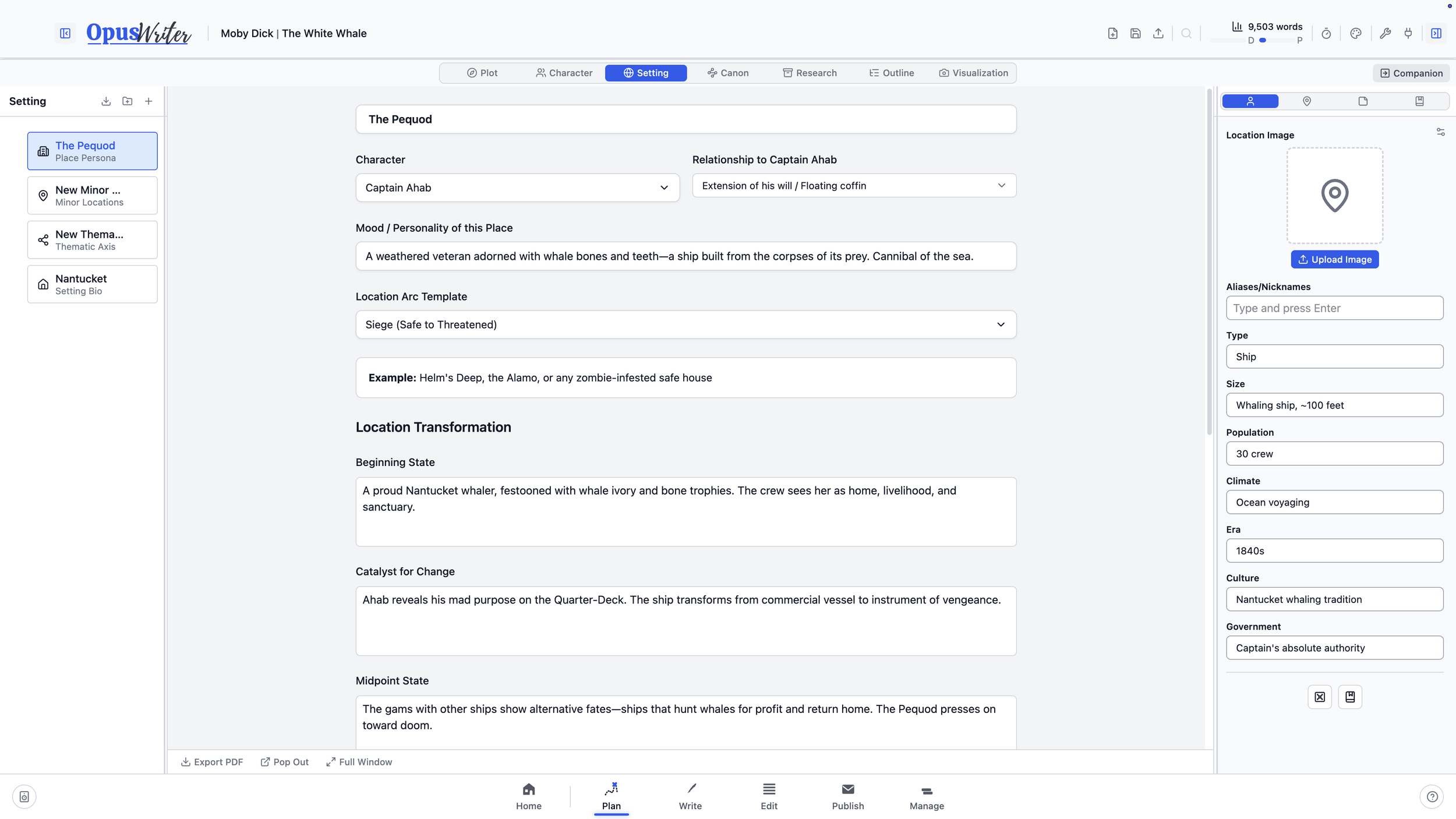Click the Upload Image button

[x=1335, y=259]
